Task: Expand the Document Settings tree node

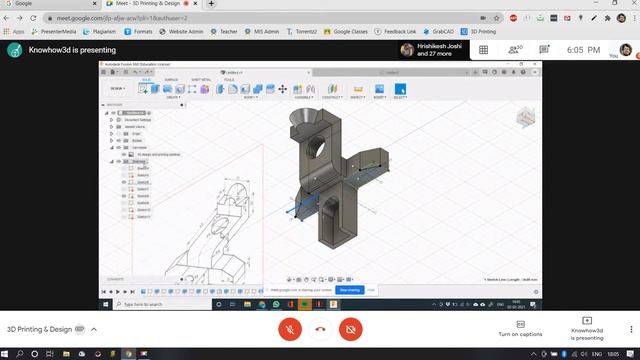Action: 111,120
